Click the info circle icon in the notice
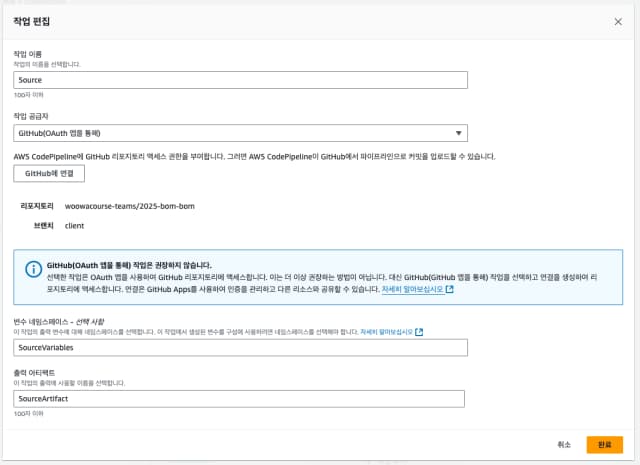The height and width of the screenshot is (465, 640). tap(33, 269)
